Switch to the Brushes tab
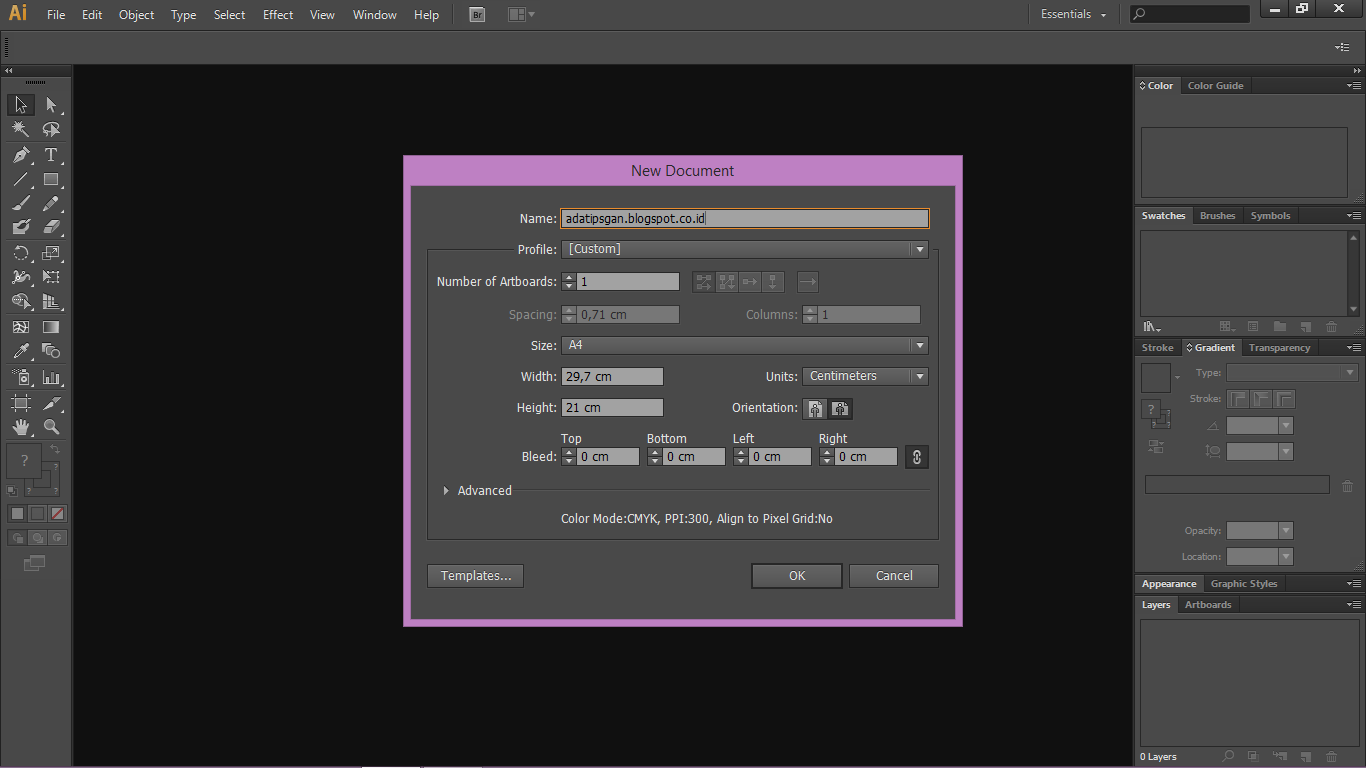 pos(1217,215)
